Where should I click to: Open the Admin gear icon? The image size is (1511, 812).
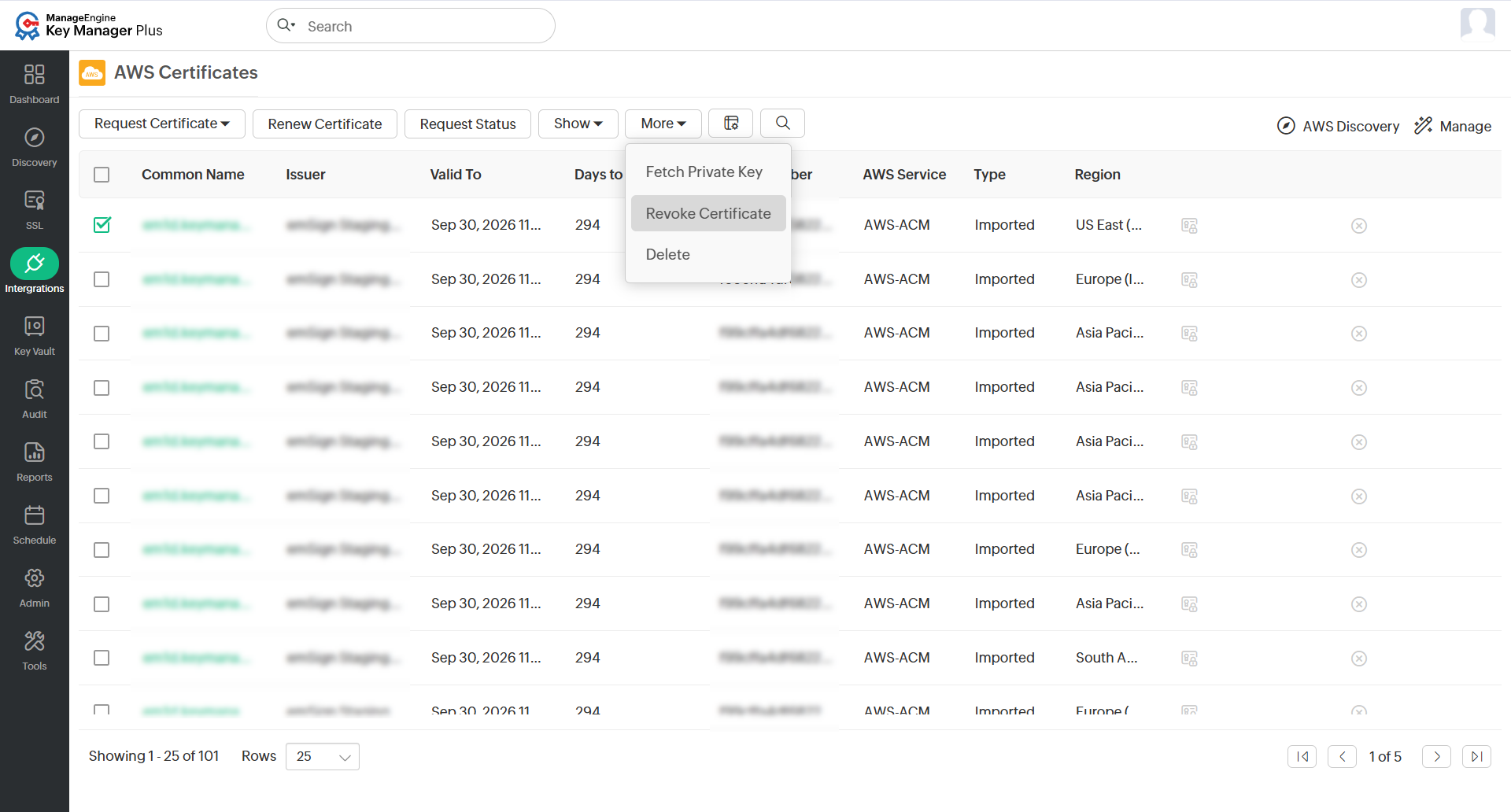pos(35,578)
